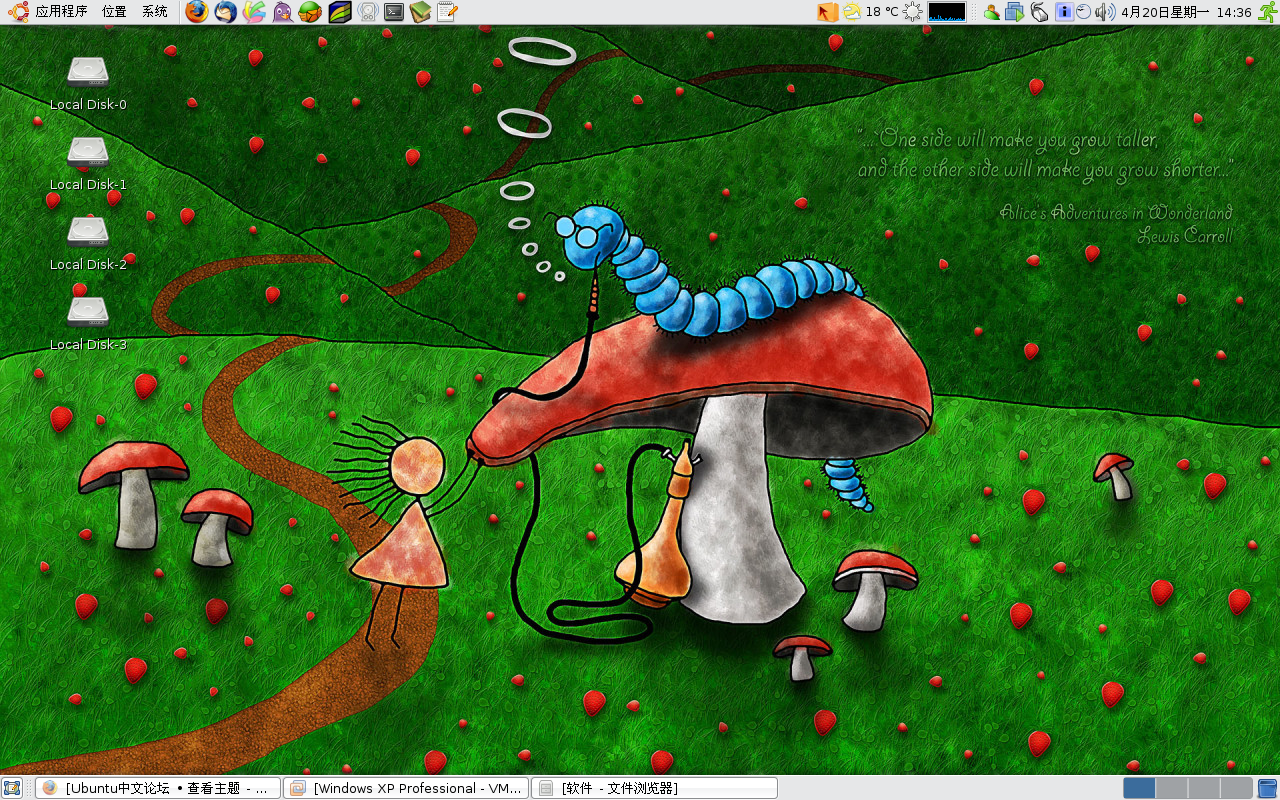Click the green striped cube launcher

340,12
